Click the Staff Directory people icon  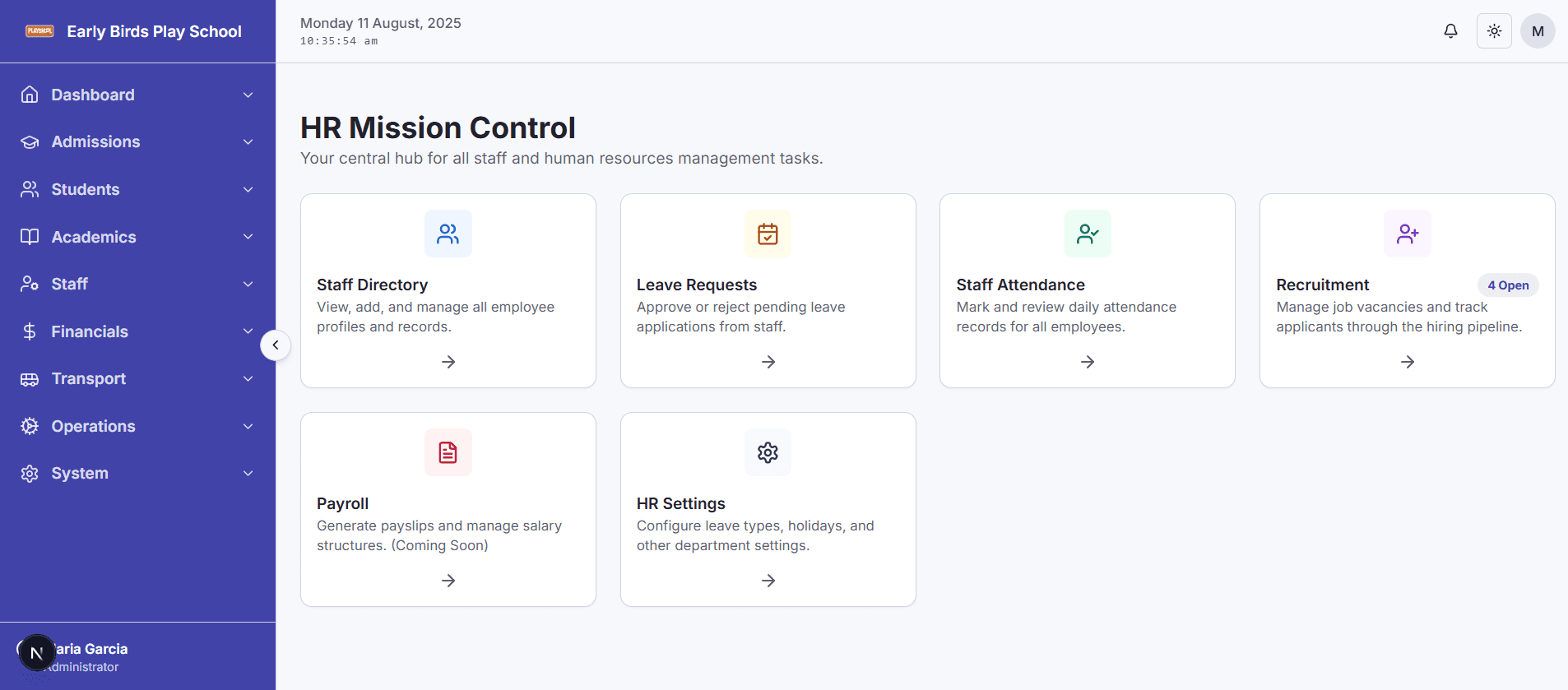pos(448,234)
